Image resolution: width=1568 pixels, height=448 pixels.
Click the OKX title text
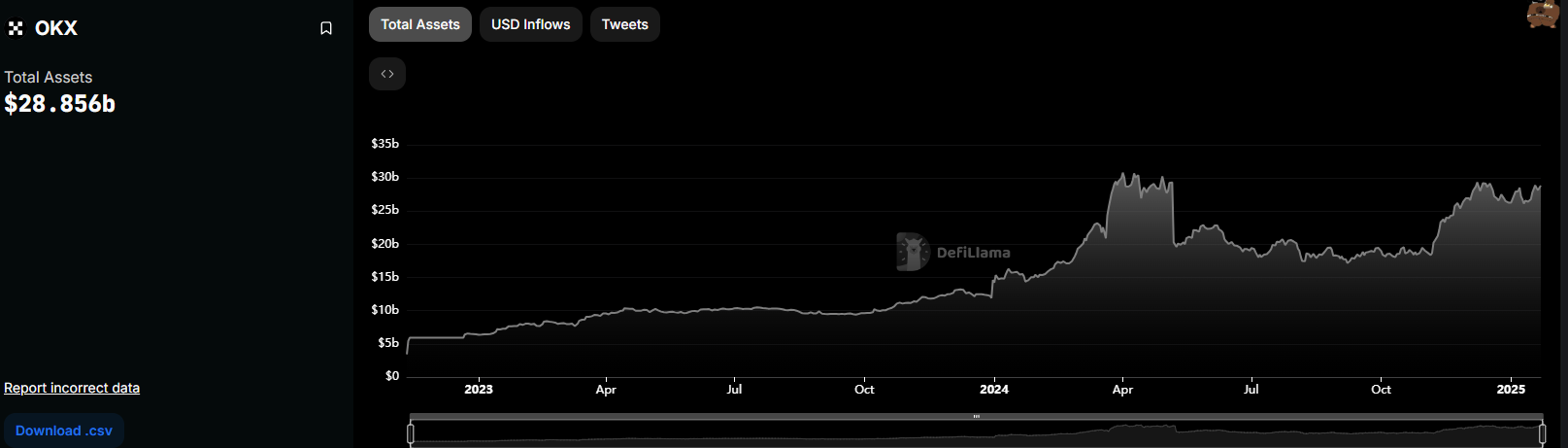(x=56, y=28)
